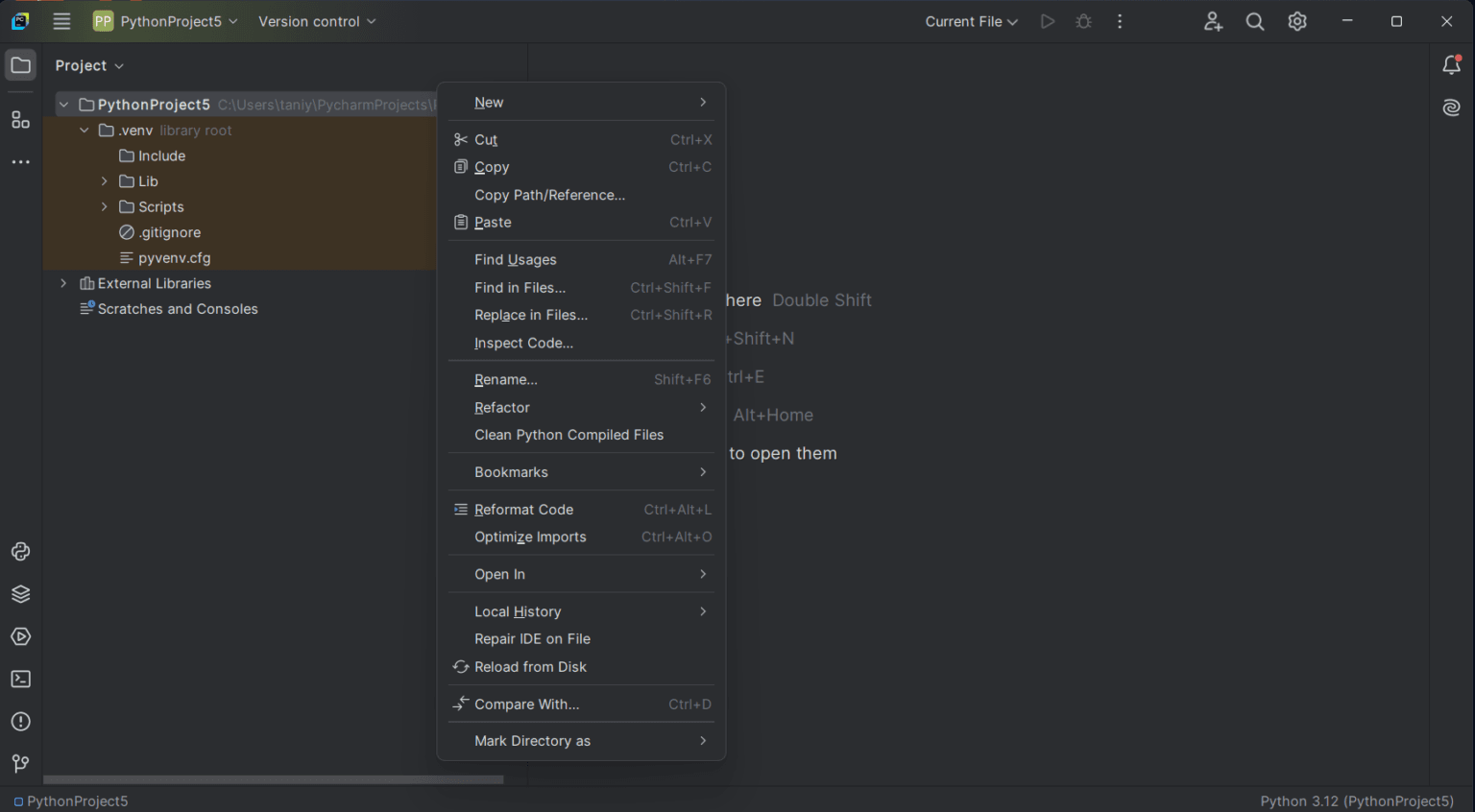Open the Notifications bell
The width and height of the screenshot is (1475, 812).
coord(1451,64)
